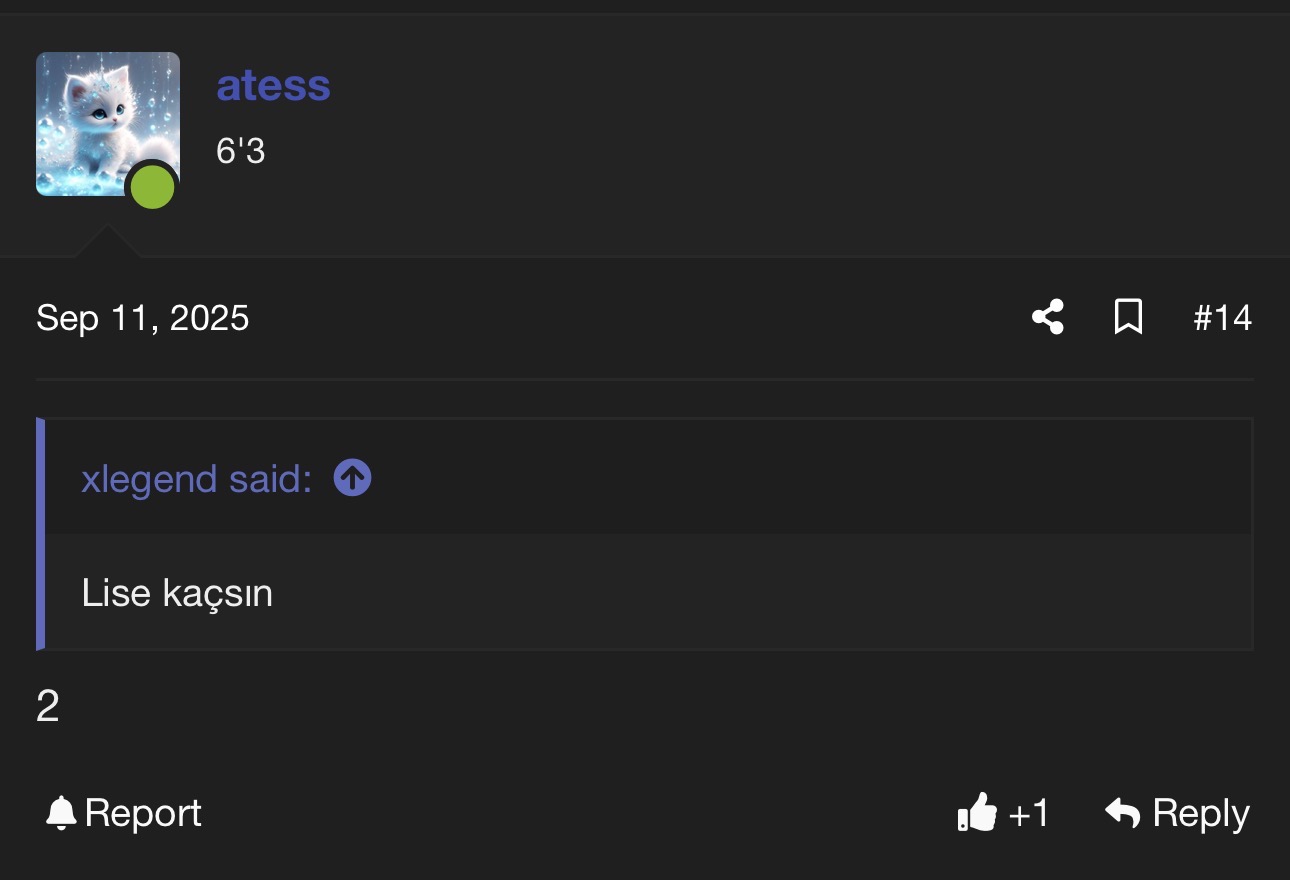Bookmark this post using the bookmark icon
This screenshot has height=880, width=1290.
click(1129, 318)
